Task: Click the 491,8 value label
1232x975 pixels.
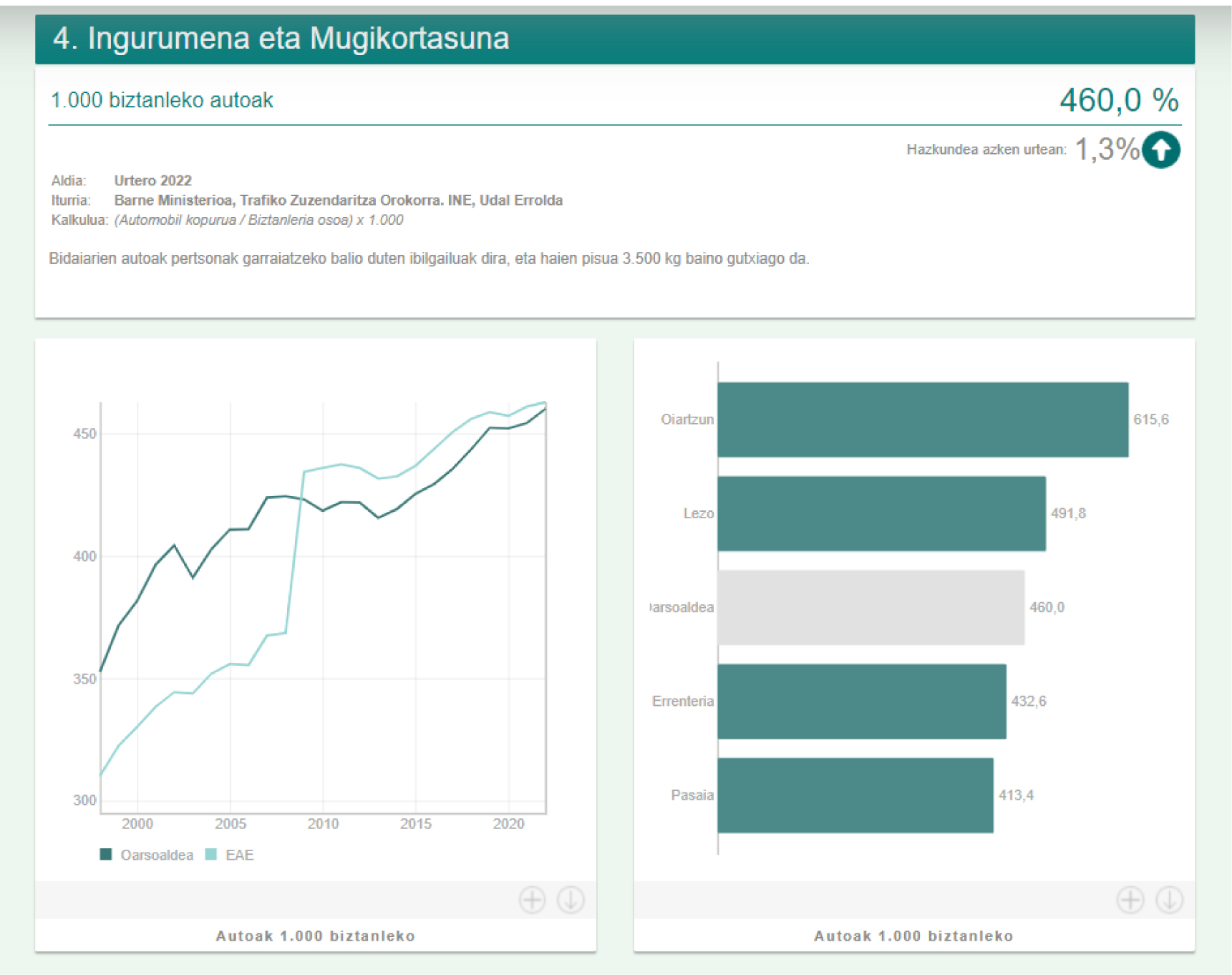Action: click(x=1068, y=513)
